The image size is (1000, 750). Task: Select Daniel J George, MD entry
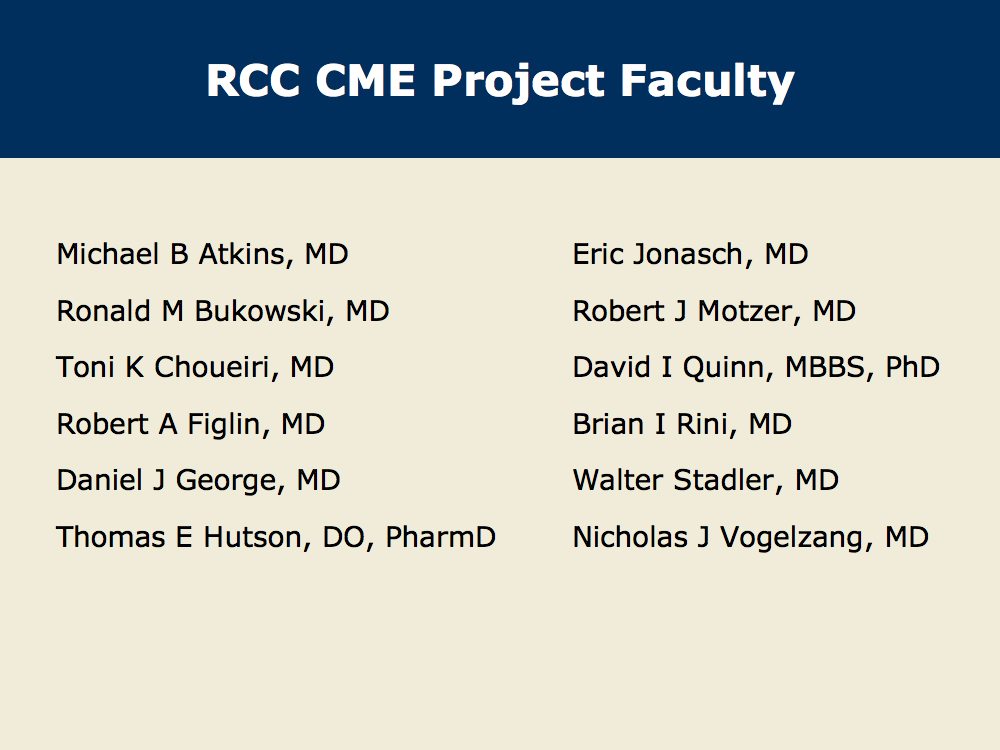198,480
